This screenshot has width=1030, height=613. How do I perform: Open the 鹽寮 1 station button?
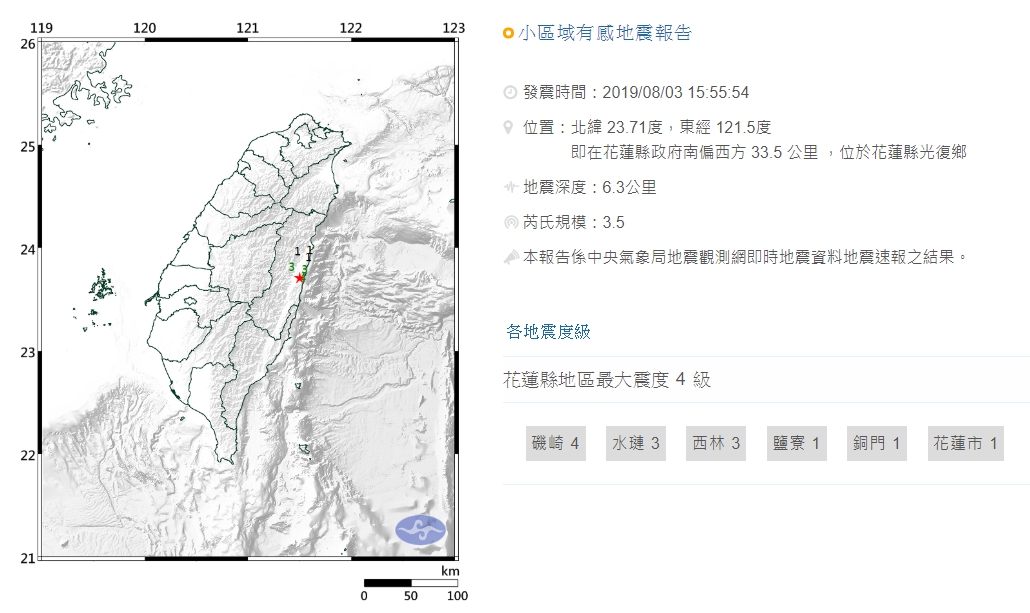797,443
